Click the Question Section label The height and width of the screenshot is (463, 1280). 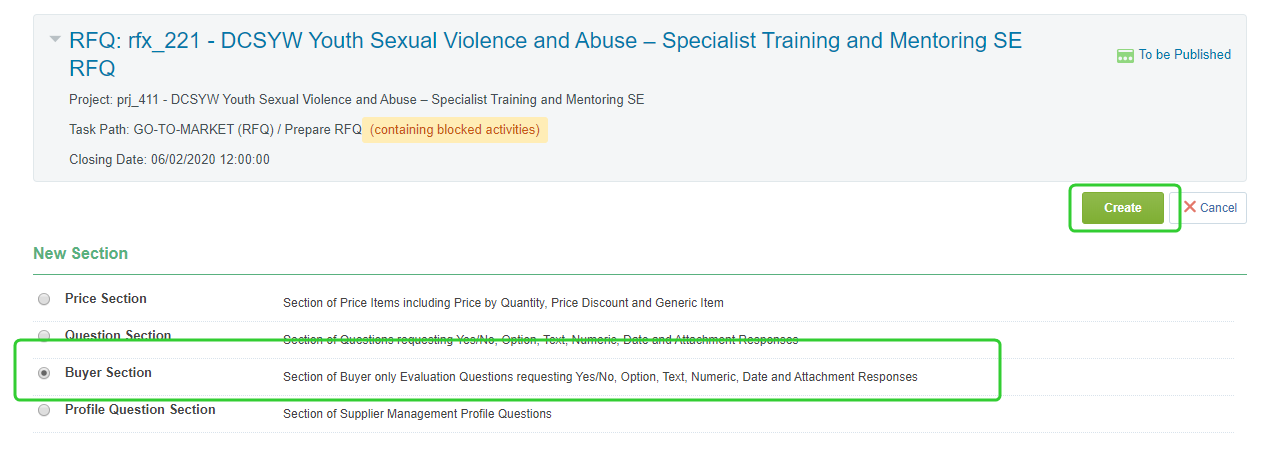(x=118, y=336)
